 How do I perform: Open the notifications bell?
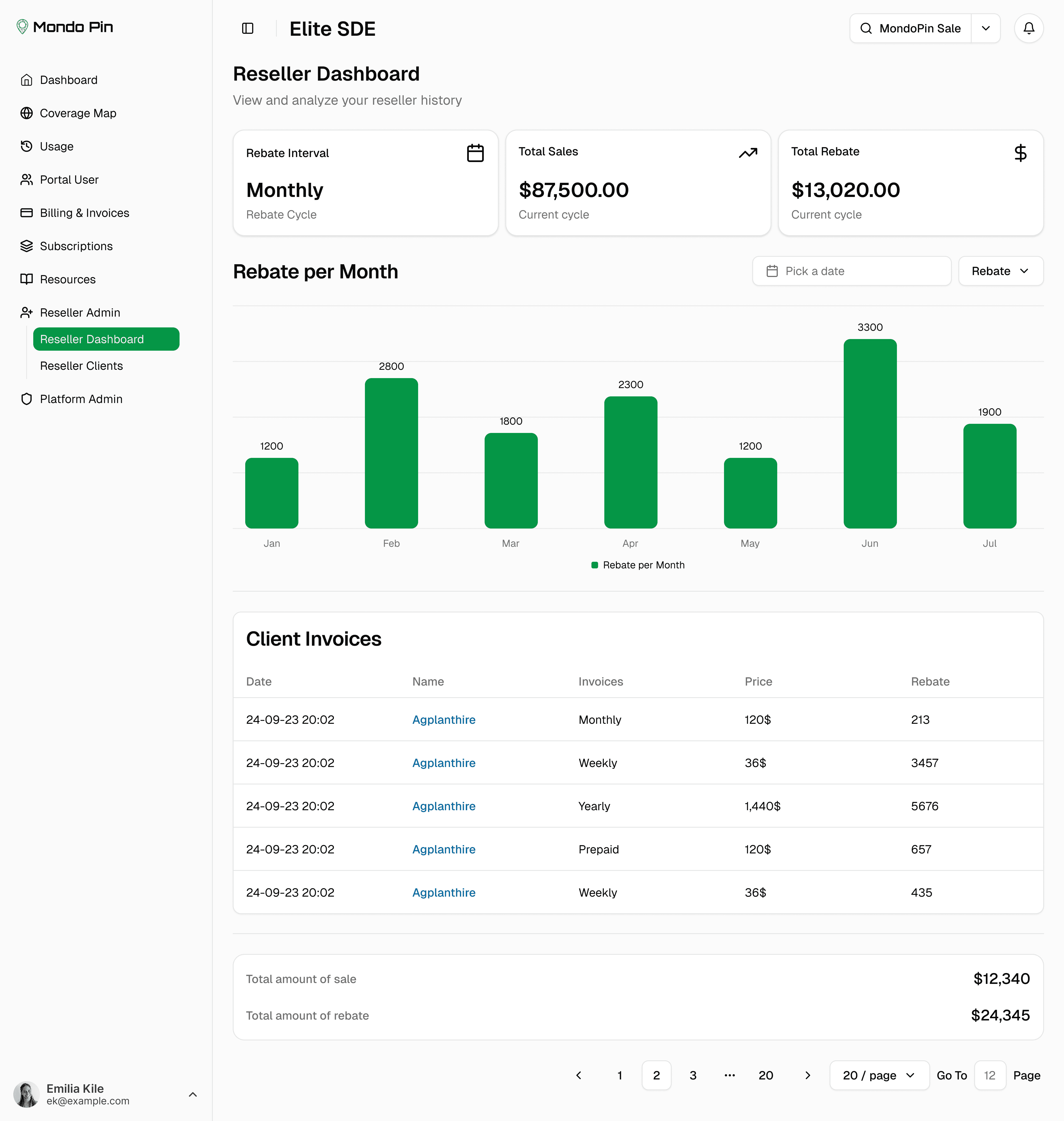tap(1028, 28)
